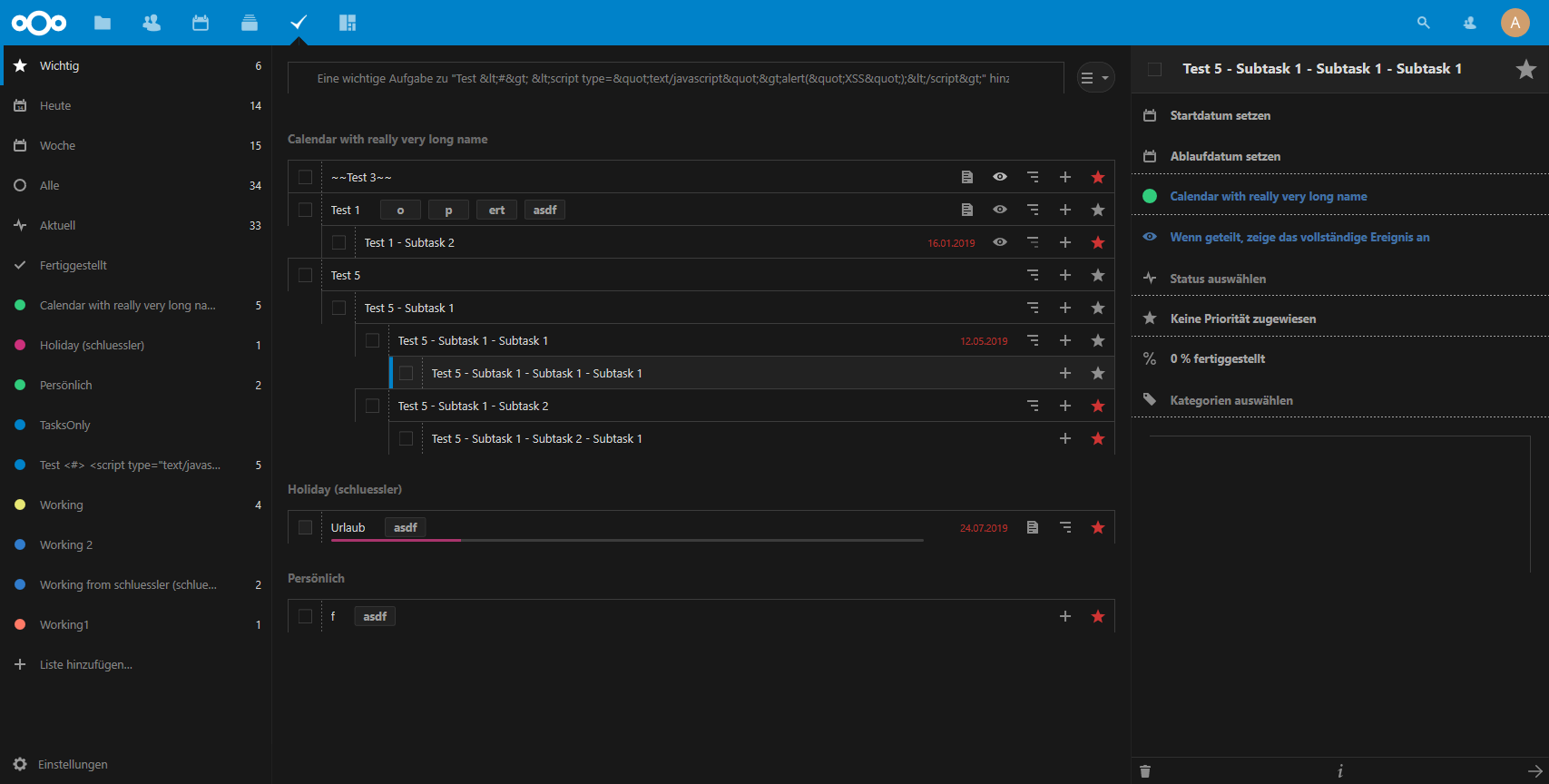Add subtask to ~~Test 3~~ with plus

click(x=1065, y=177)
